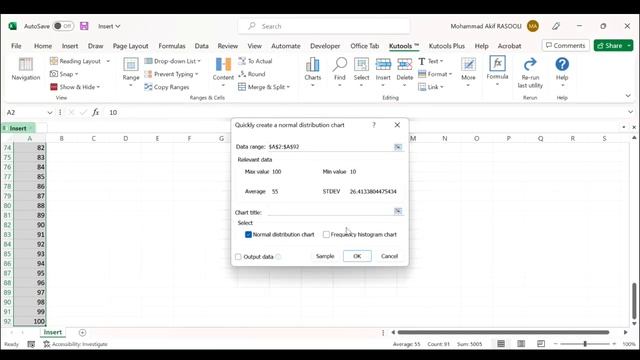The height and width of the screenshot is (360, 640).
Task: Click the Share button
Action: point(610,45)
